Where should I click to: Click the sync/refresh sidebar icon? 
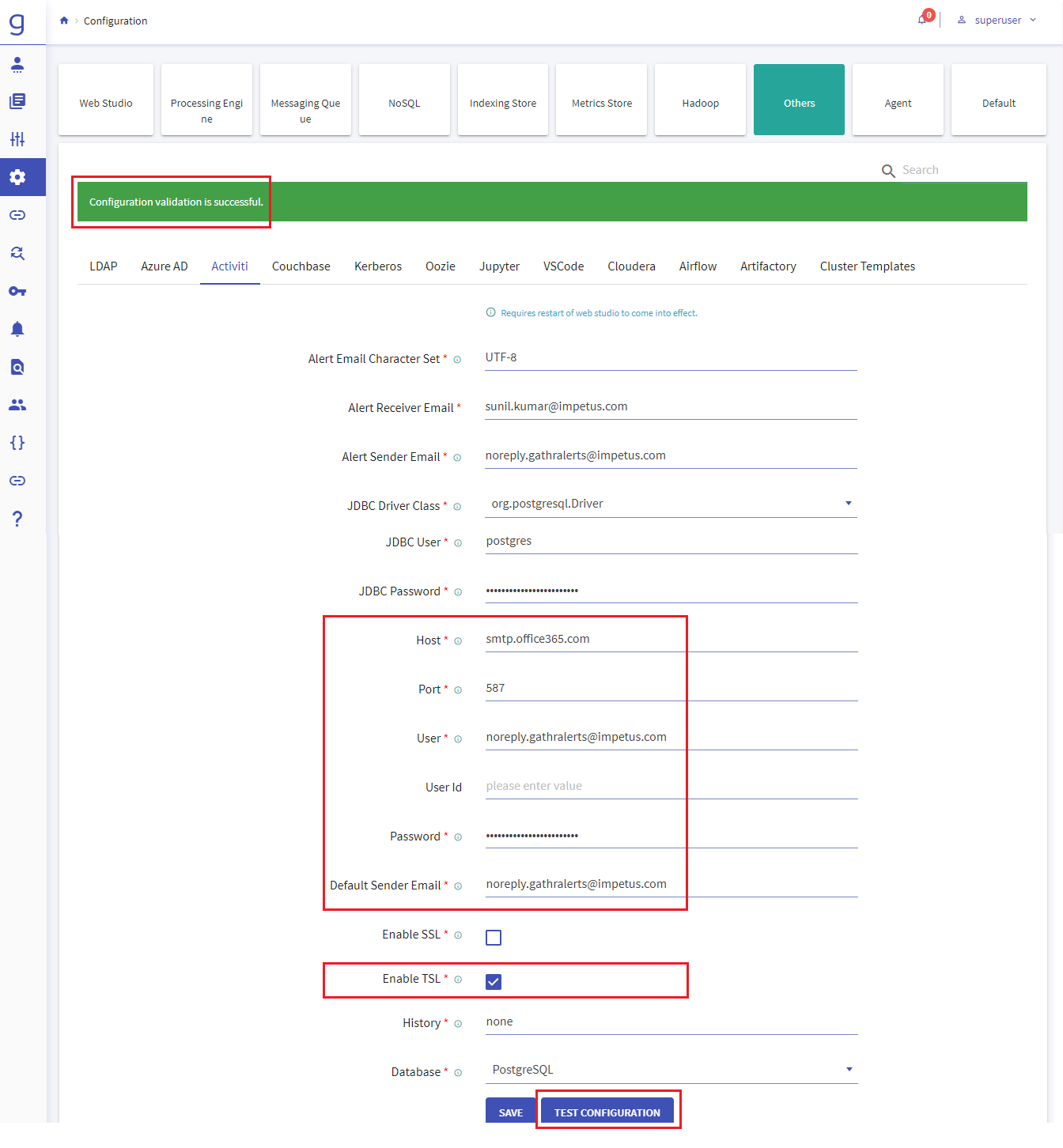point(17,253)
